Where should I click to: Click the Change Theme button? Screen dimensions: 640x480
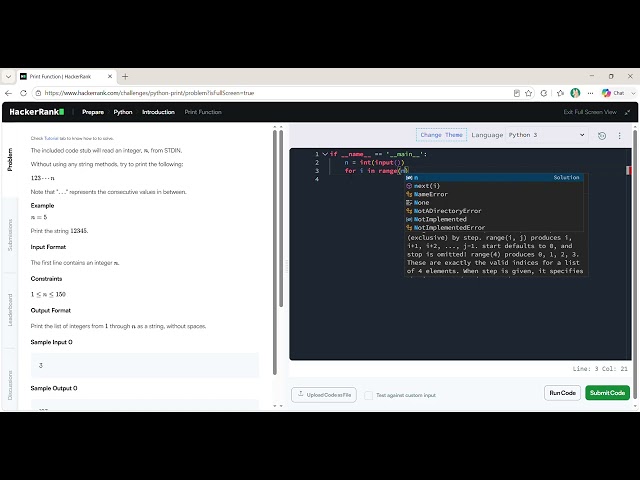441,135
